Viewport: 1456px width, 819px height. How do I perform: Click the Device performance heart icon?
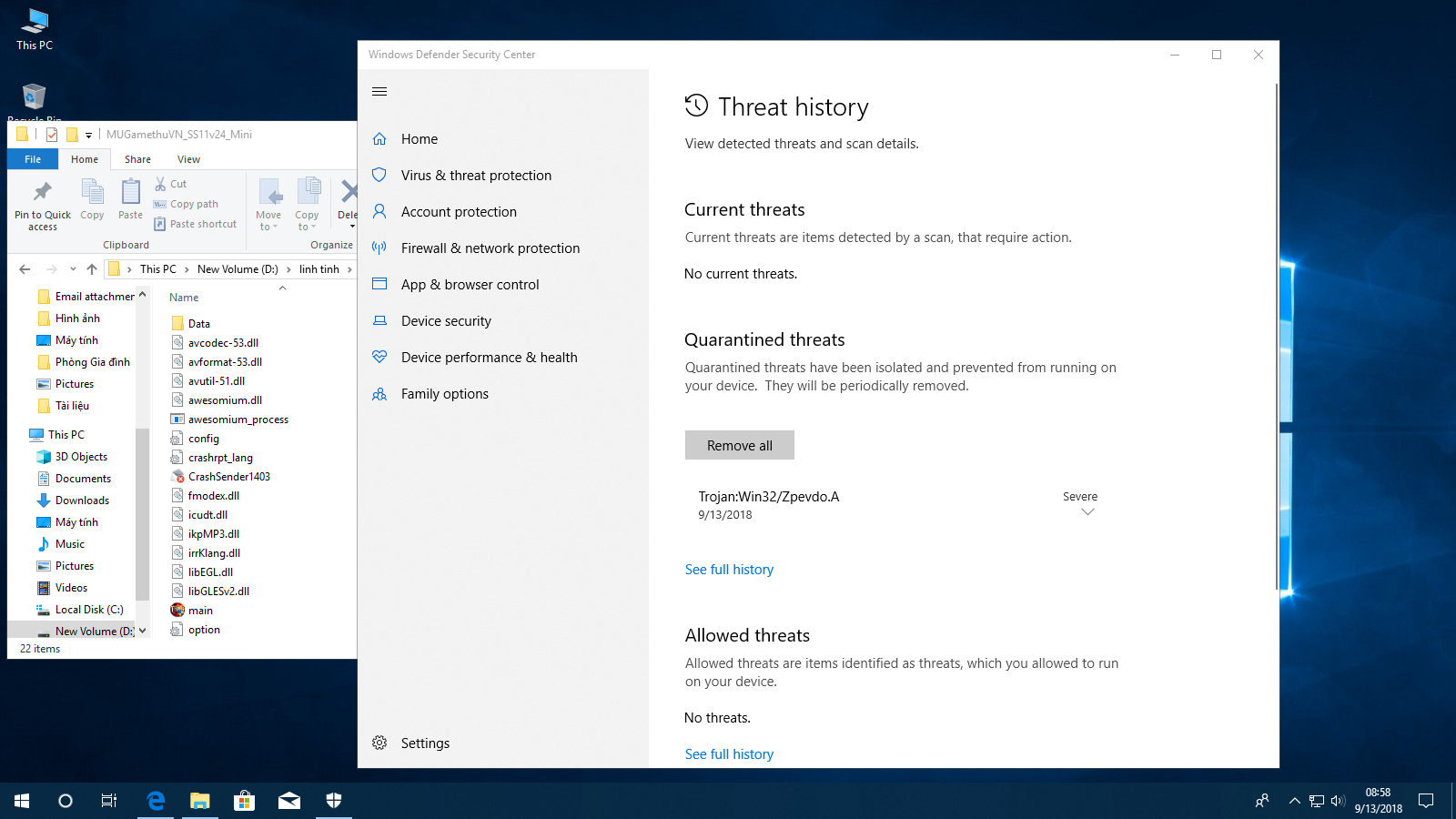(379, 358)
